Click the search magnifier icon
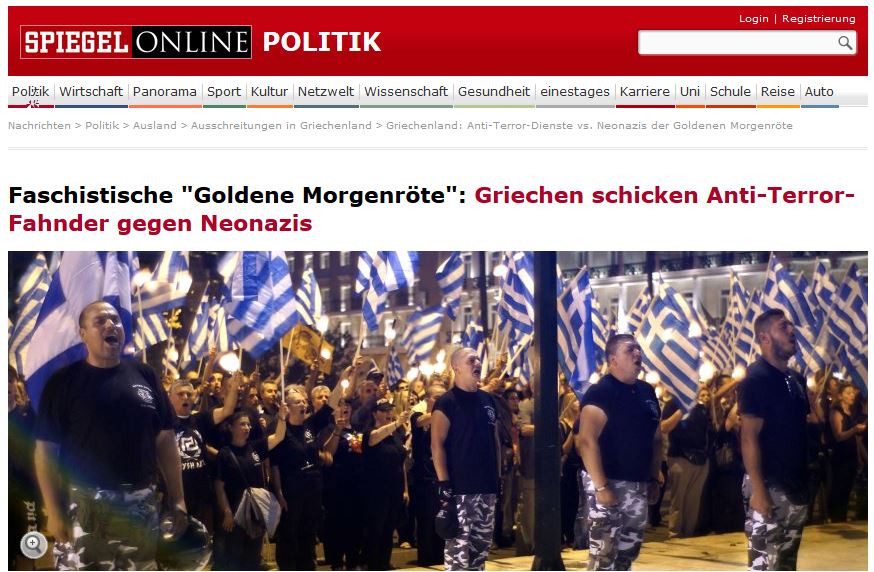Image resolution: width=874 pixels, height=572 pixels. pyautogui.click(x=845, y=43)
